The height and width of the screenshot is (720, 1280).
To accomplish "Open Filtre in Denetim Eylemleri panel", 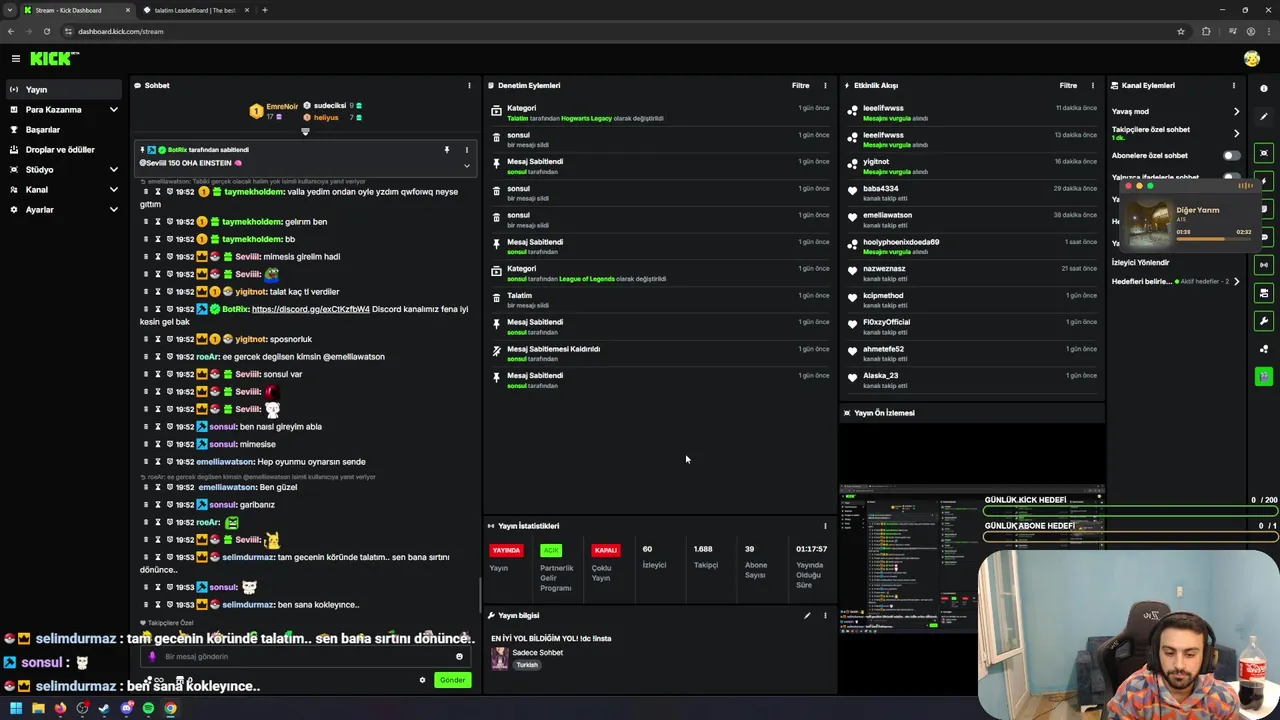I will click(x=800, y=86).
